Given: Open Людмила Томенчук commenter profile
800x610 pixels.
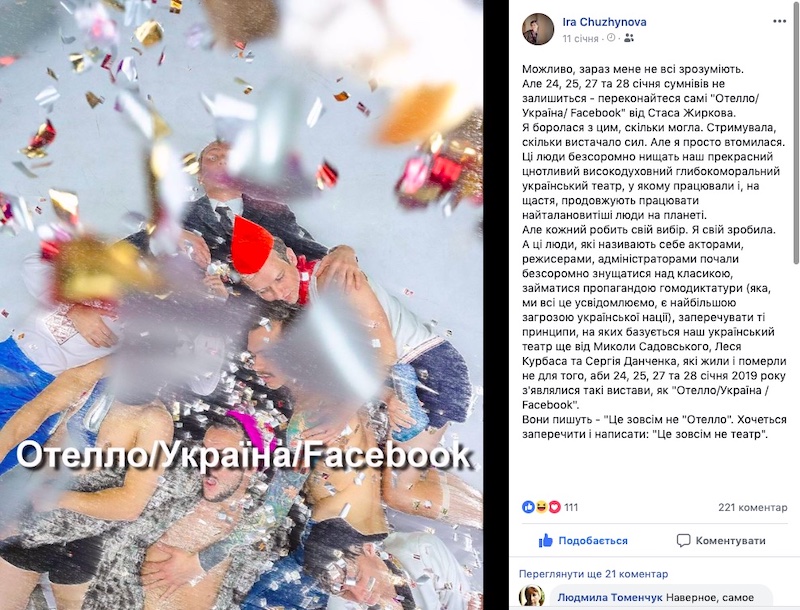Looking at the screenshot, I should point(610,597).
